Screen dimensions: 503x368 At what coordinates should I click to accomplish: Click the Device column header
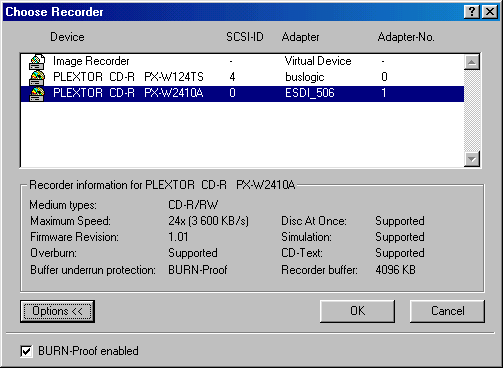click(x=67, y=37)
